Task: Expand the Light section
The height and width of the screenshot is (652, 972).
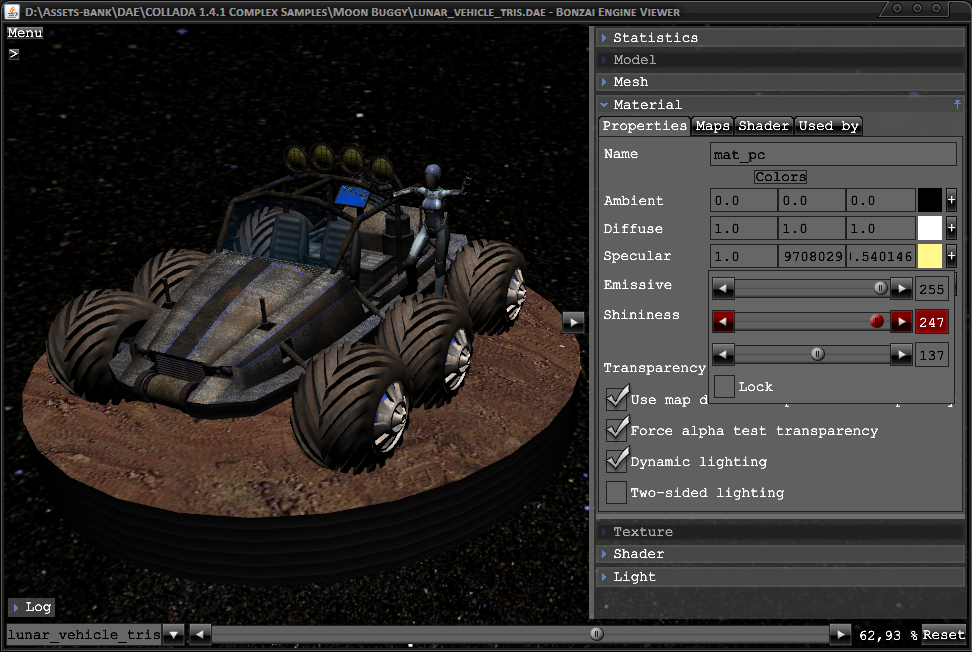Action: coord(634,576)
